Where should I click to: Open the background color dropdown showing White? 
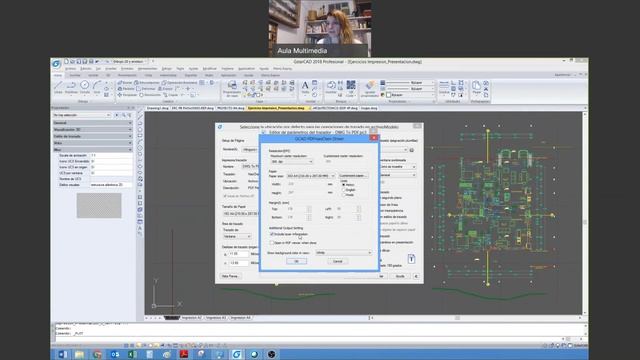[343, 253]
